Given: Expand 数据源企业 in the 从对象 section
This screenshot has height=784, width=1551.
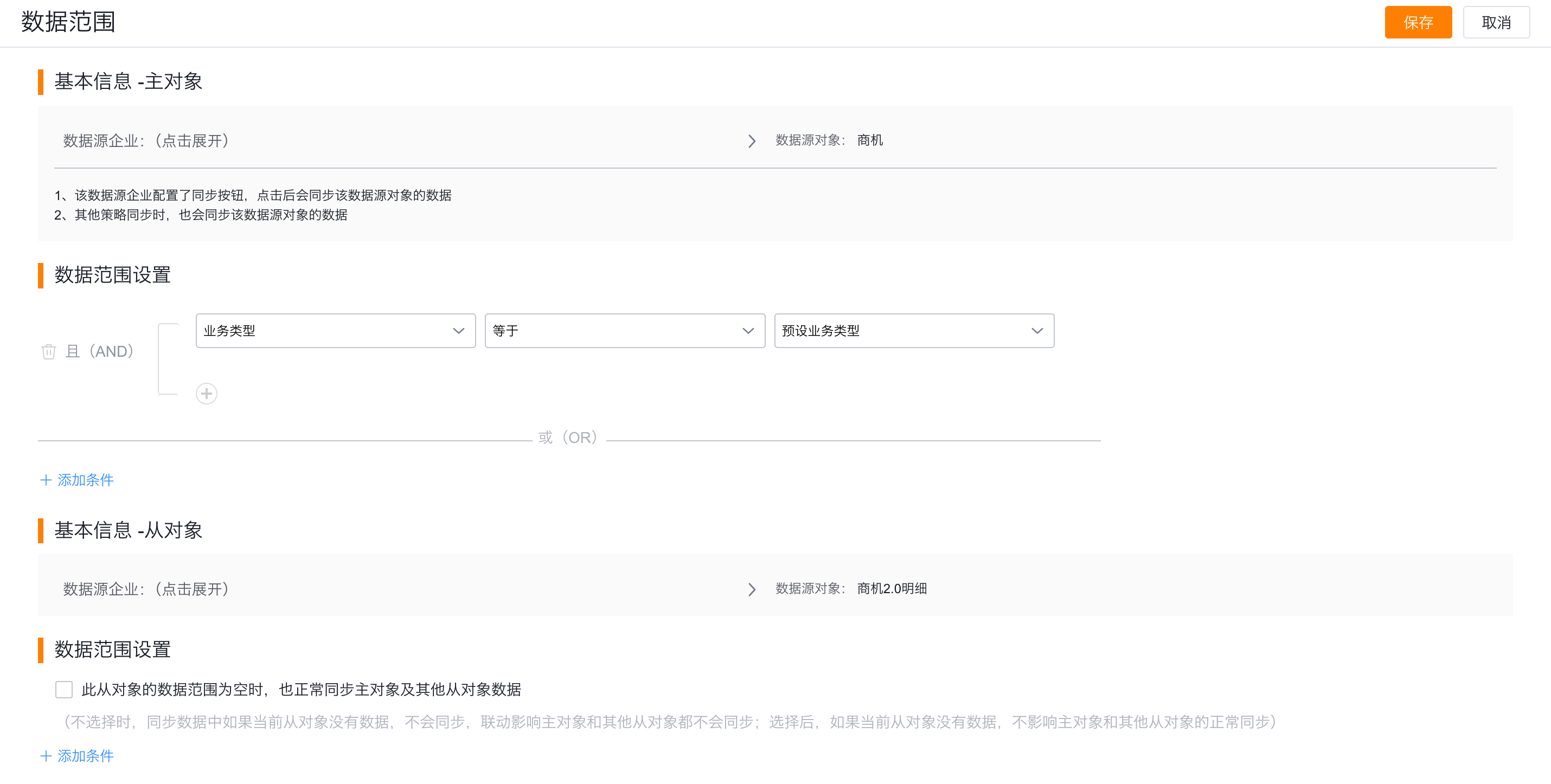Looking at the screenshot, I should (x=146, y=588).
